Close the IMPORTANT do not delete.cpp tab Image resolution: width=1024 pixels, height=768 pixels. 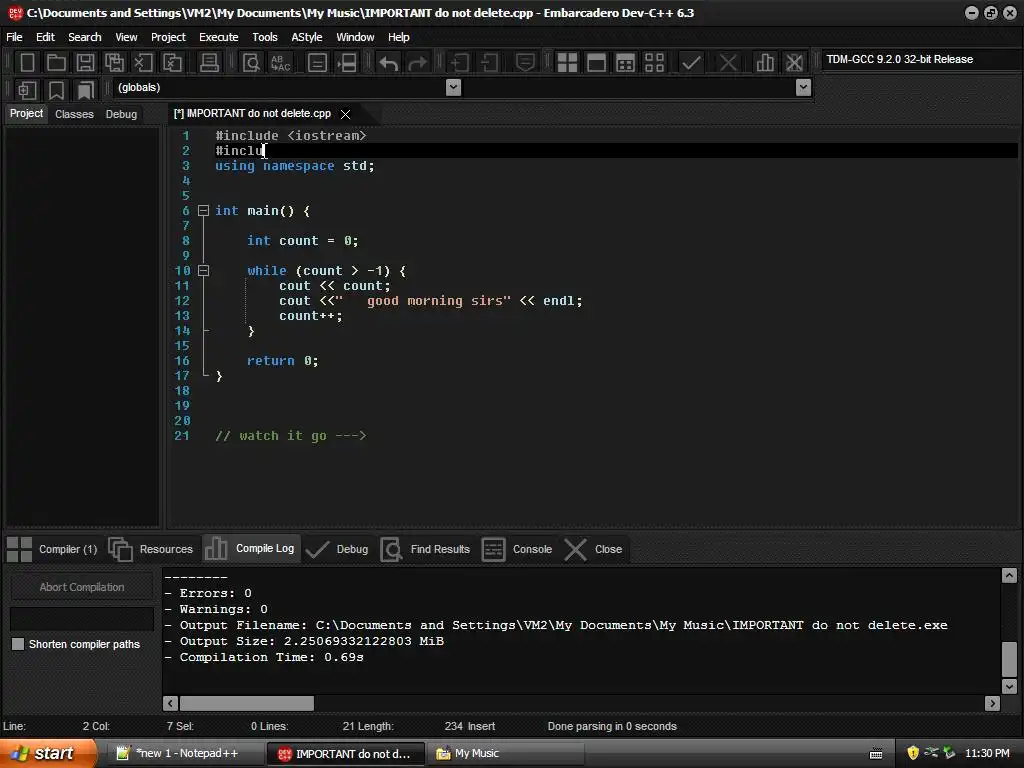[345, 114]
